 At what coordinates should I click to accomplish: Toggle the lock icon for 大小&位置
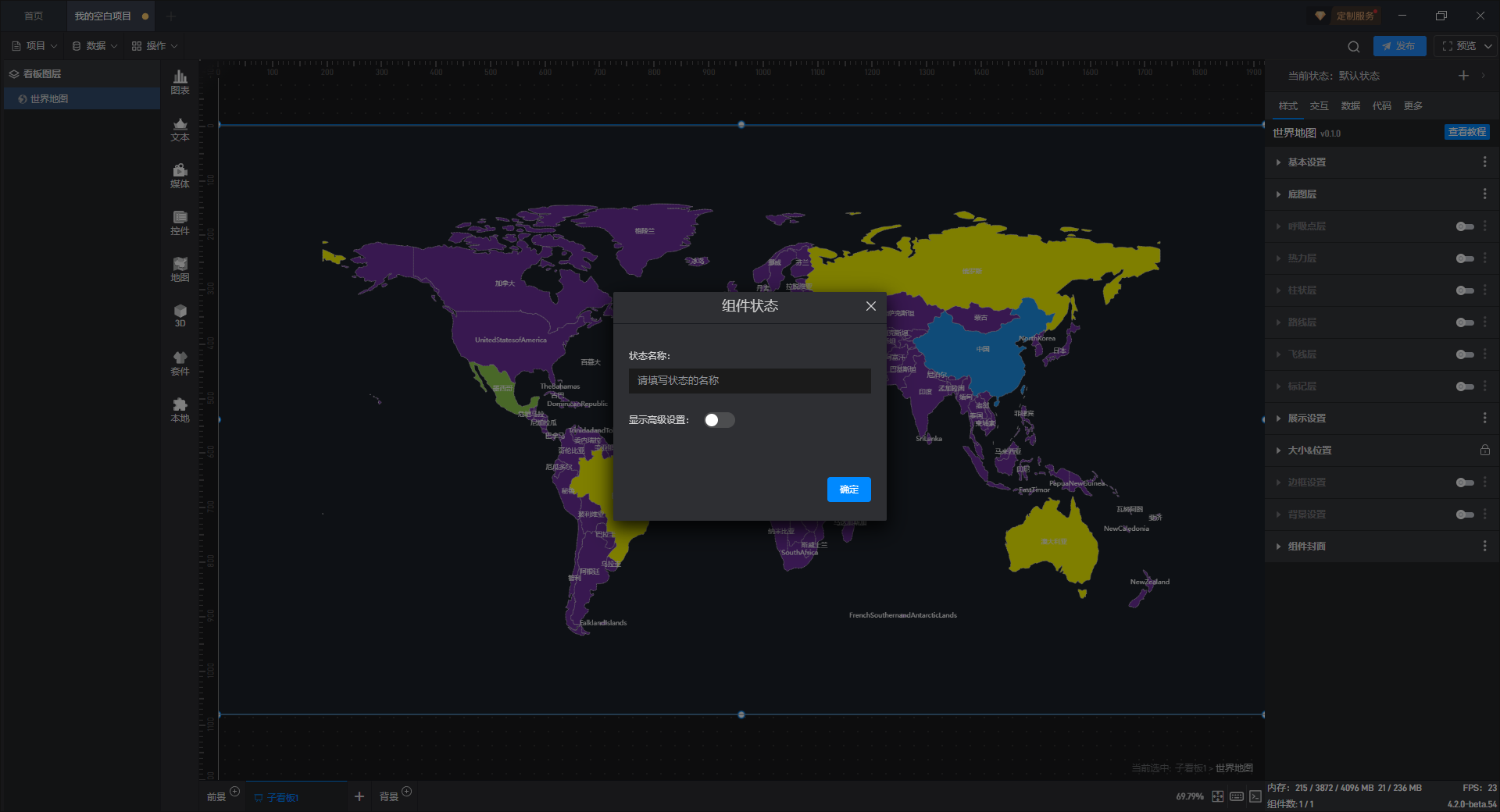1485,450
